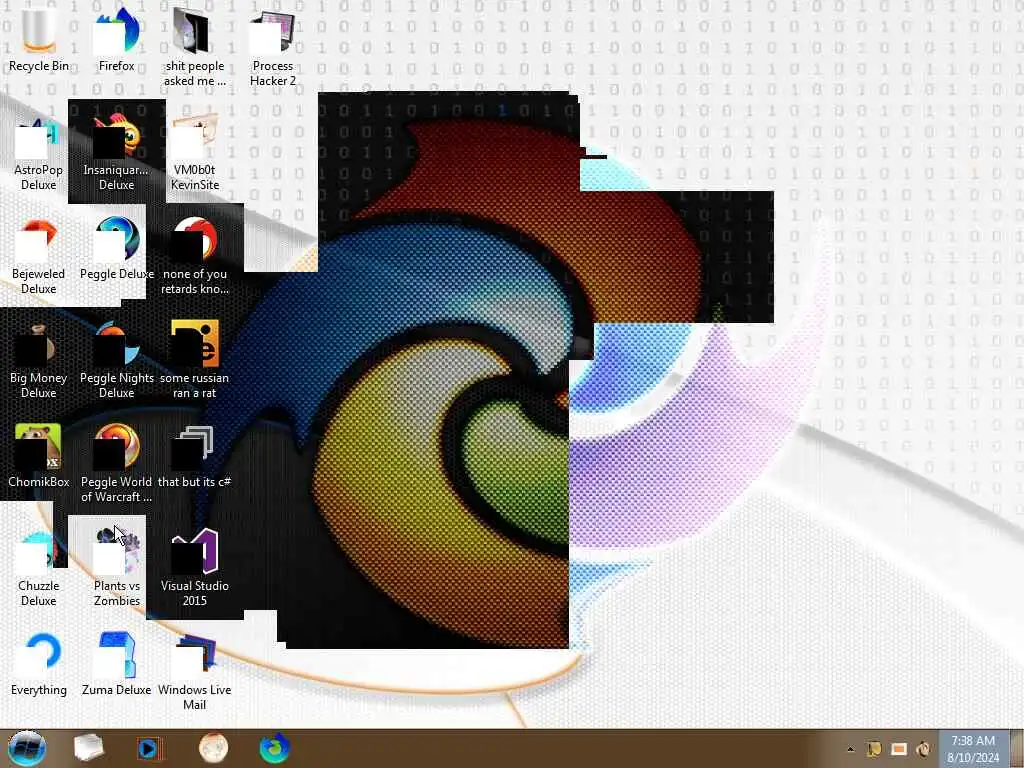Select Windows Live Mail shortcut

[x=195, y=672]
